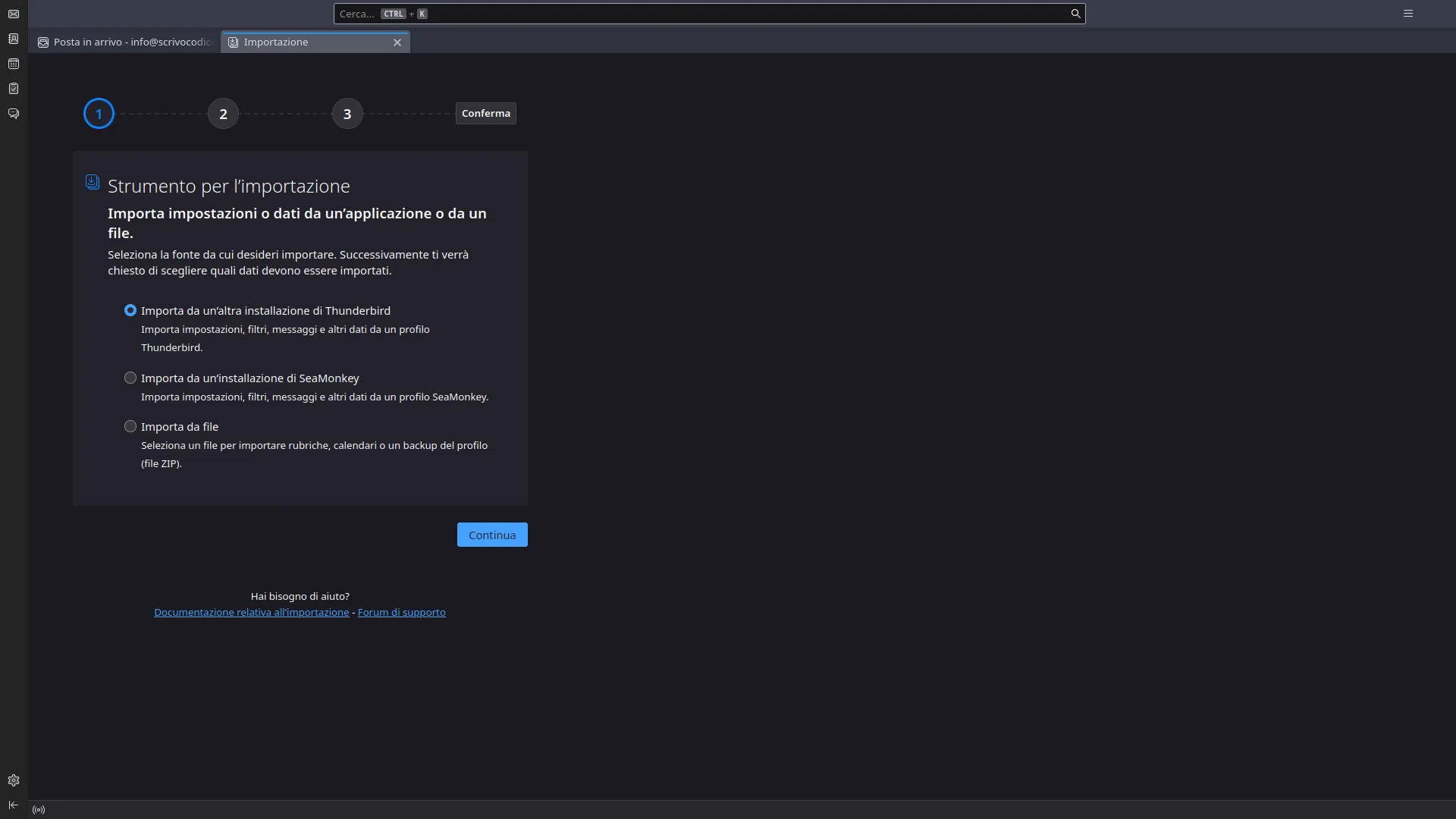Image resolution: width=1456 pixels, height=819 pixels.
Task: Open the Forum di supporto link
Action: (x=401, y=612)
